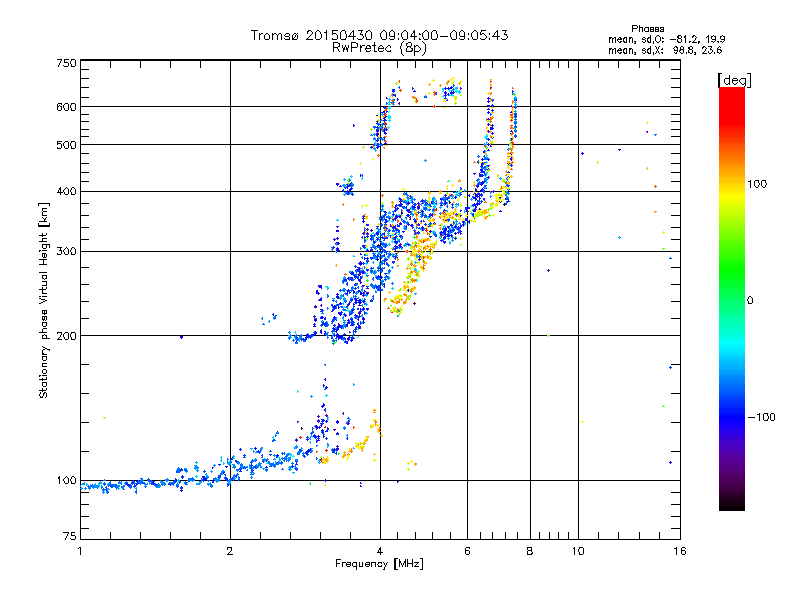Click the 'Stationary phase Virtual Height [km]' axis label
The width and height of the screenshot is (800, 600).
(44, 300)
